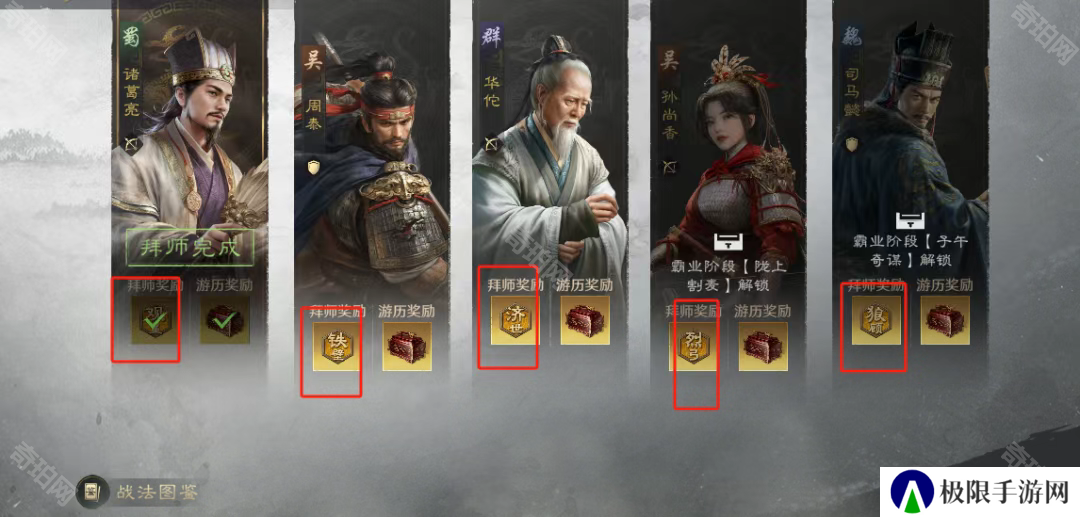Click the 济世 reward icon under 华佗
The image size is (1080, 517).
pos(514,320)
